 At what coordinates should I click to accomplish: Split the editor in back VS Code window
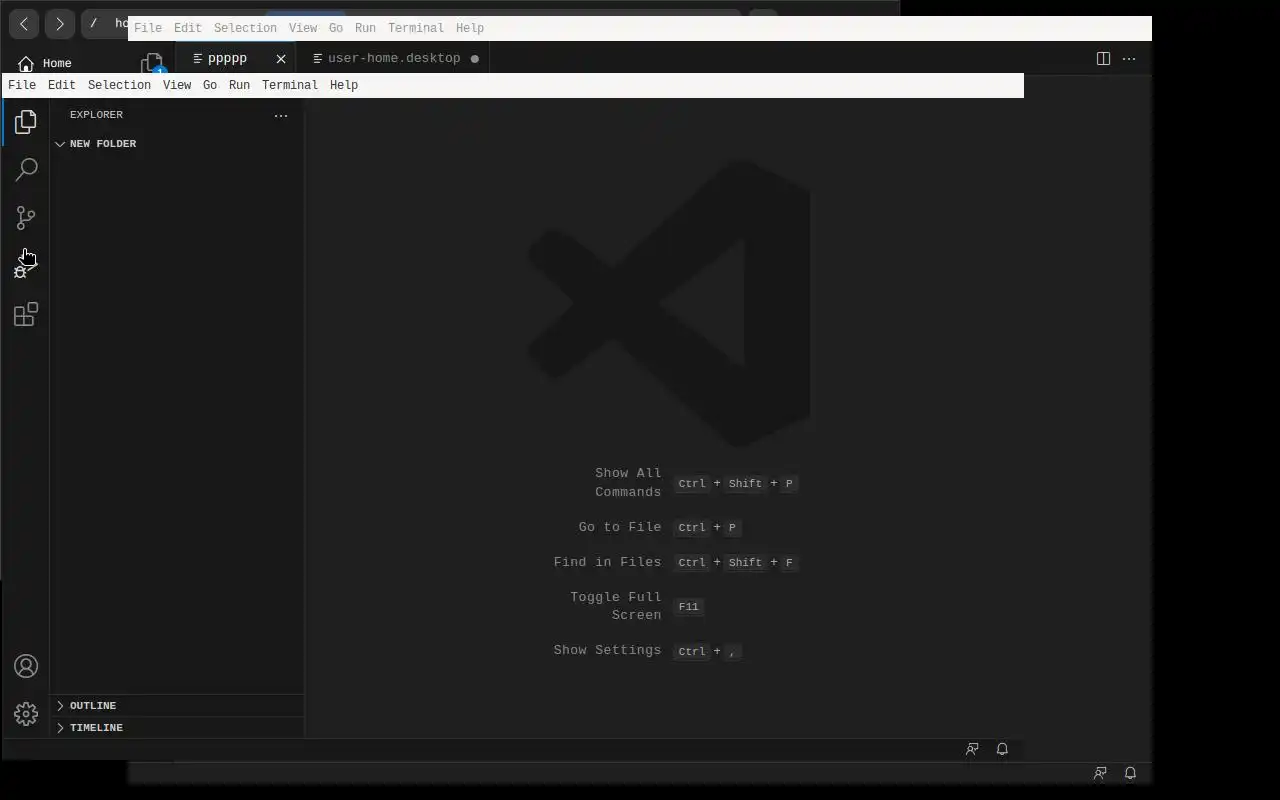(x=1103, y=59)
